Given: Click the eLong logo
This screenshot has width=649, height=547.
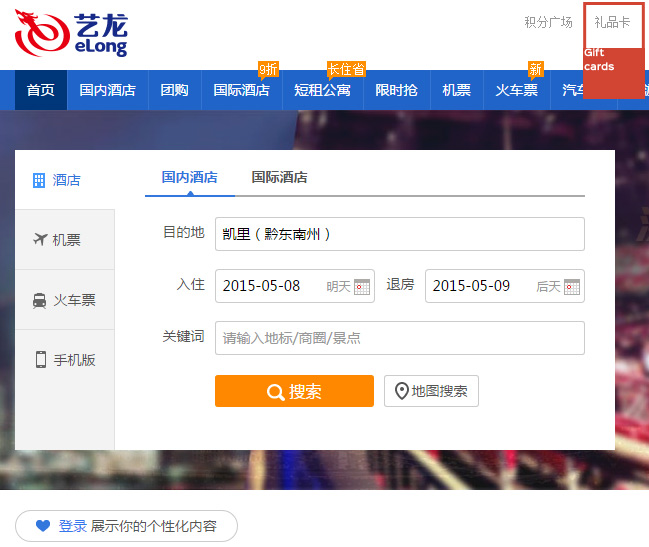Looking at the screenshot, I should coord(71,34).
